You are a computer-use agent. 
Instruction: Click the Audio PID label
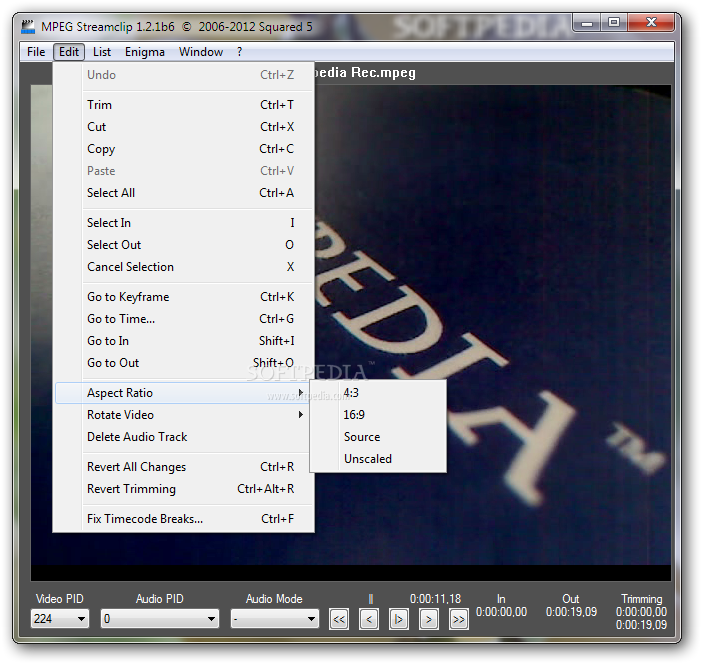click(x=160, y=599)
